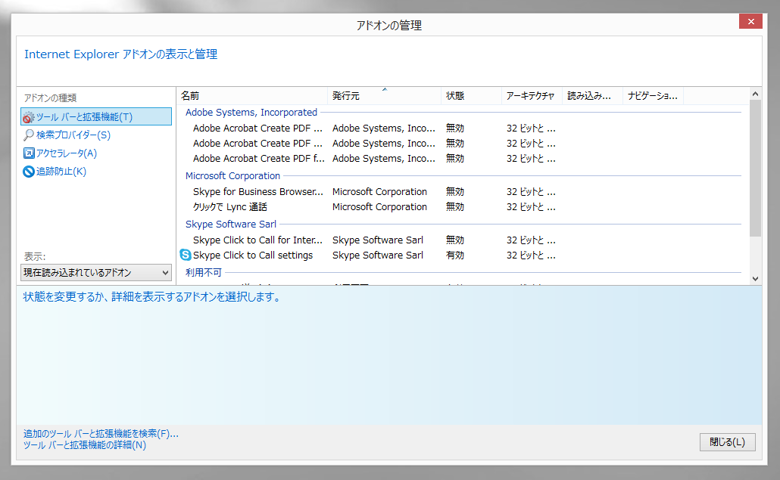Click Microsoft Corporation publisher in the Skype for Business row
The image size is (780, 480).
click(380, 192)
